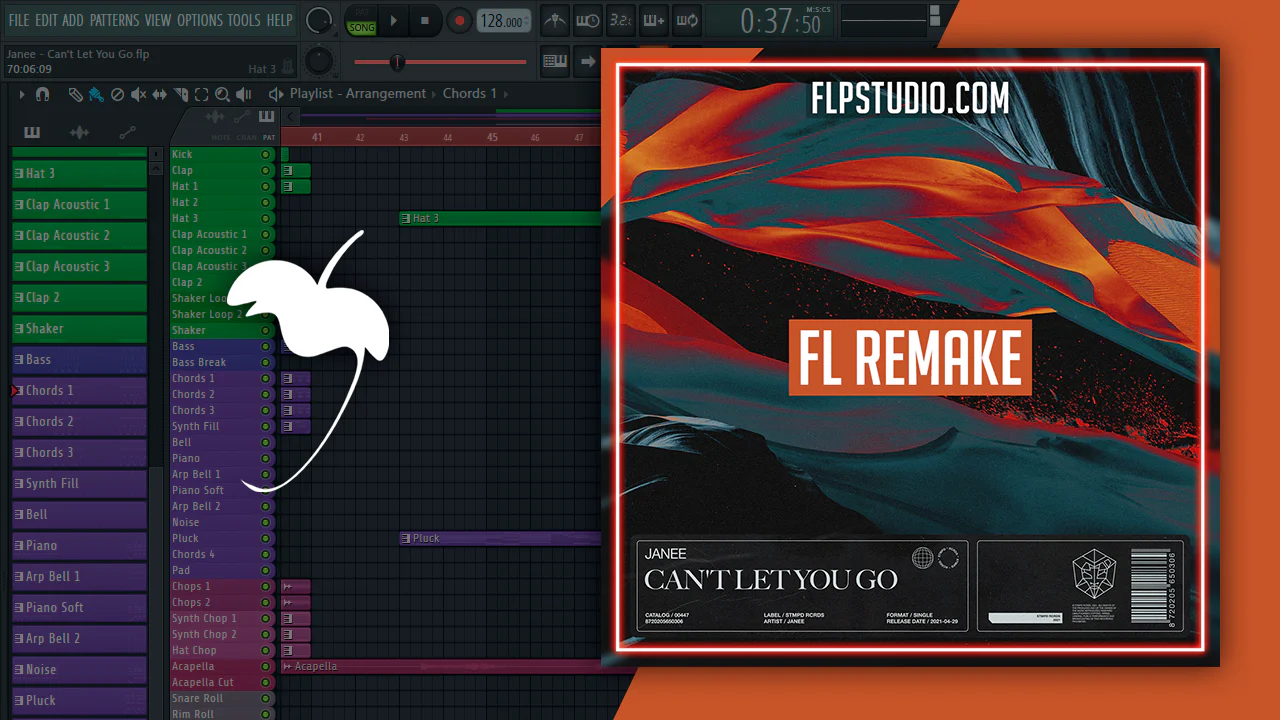This screenshot has width=1280, height=720.
Task: Open the HELP menu
Action: pyautogui.click(x=280, y=20)
